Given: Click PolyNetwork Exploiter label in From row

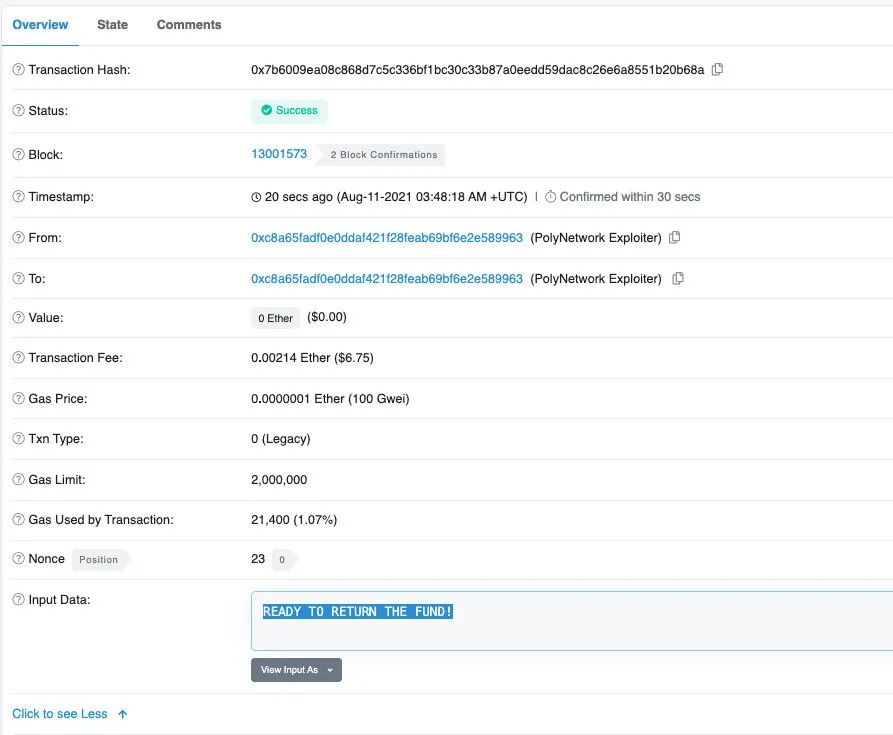Looking at the screenshot, I should 596,237.
